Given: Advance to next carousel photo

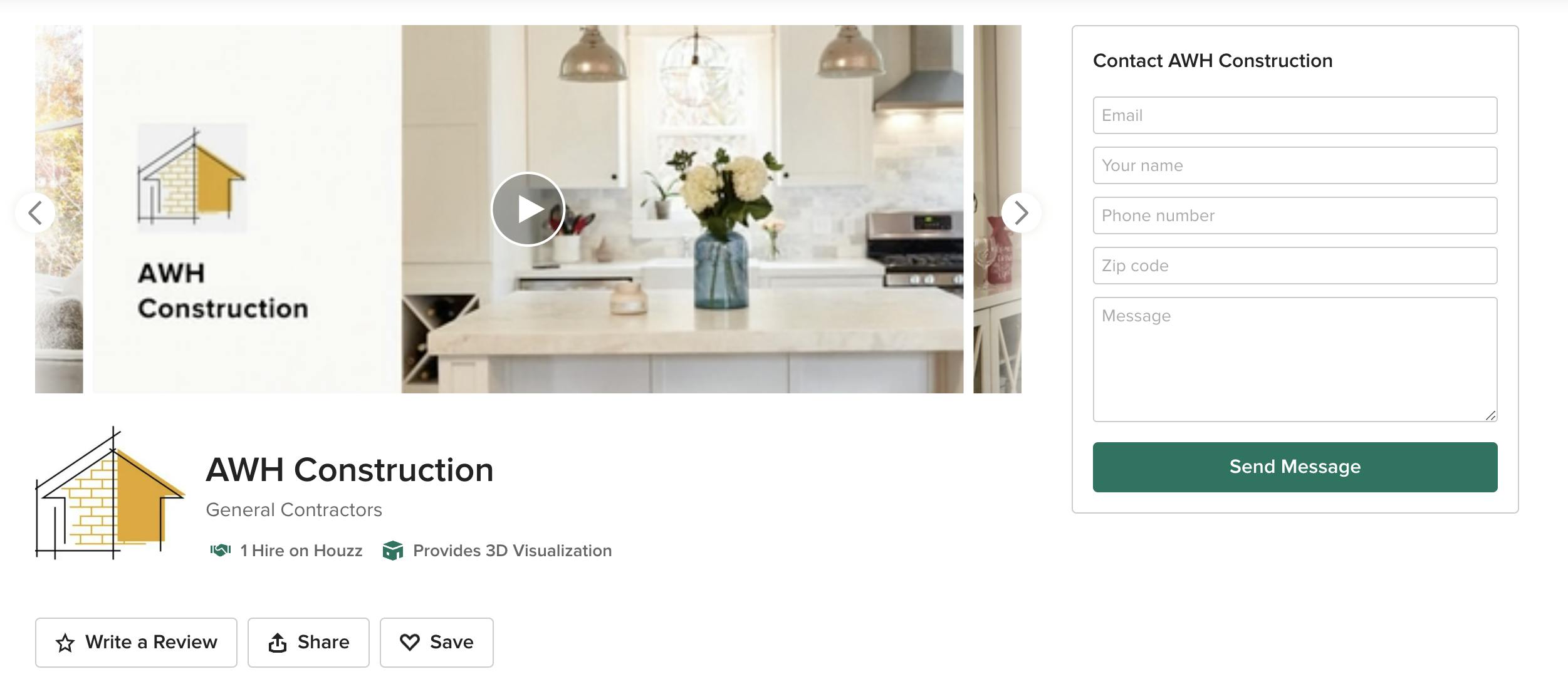Looking at the screenshot, I should [x=1022, y=213].
